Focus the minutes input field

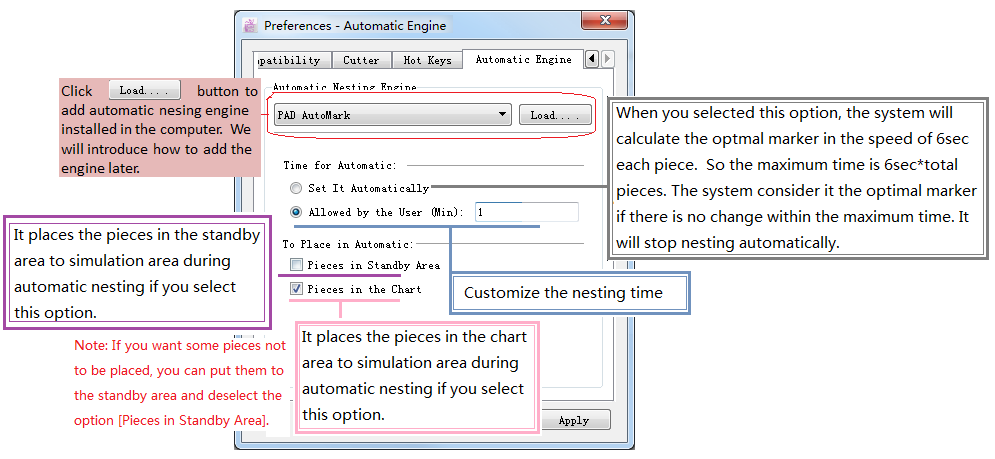pos(526,212)
